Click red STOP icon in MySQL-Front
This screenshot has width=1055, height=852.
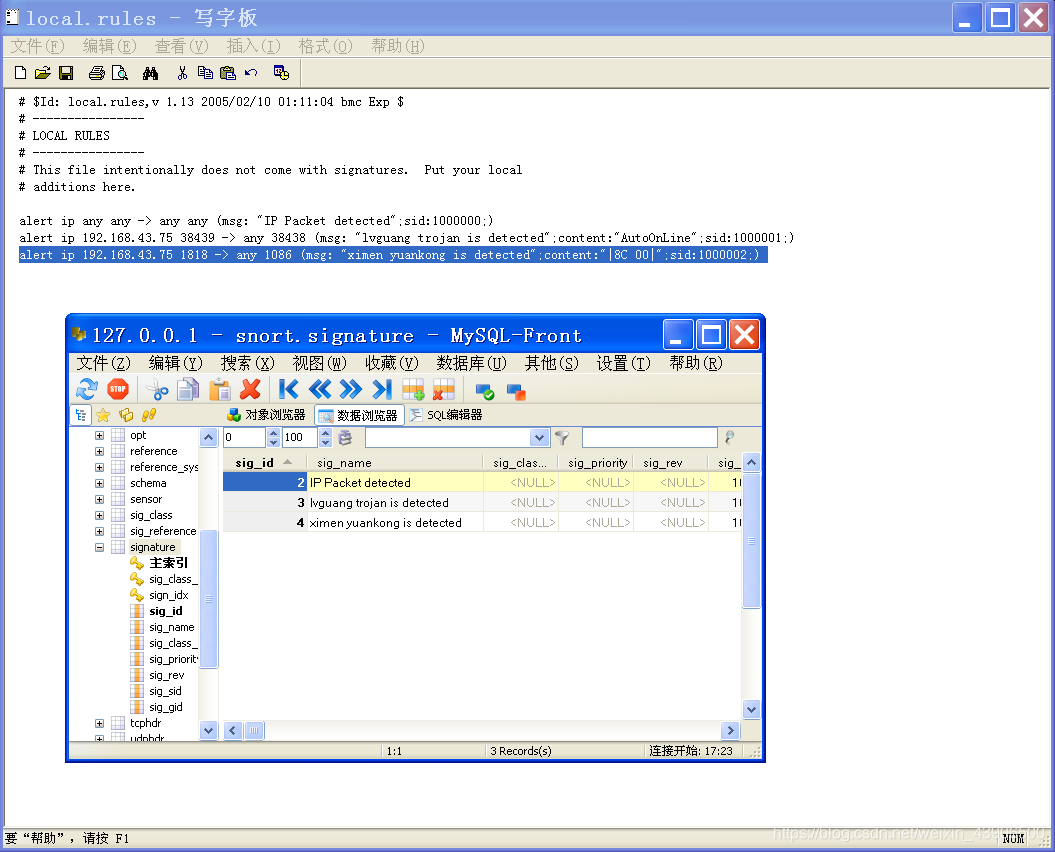click(x=118, y=389)
